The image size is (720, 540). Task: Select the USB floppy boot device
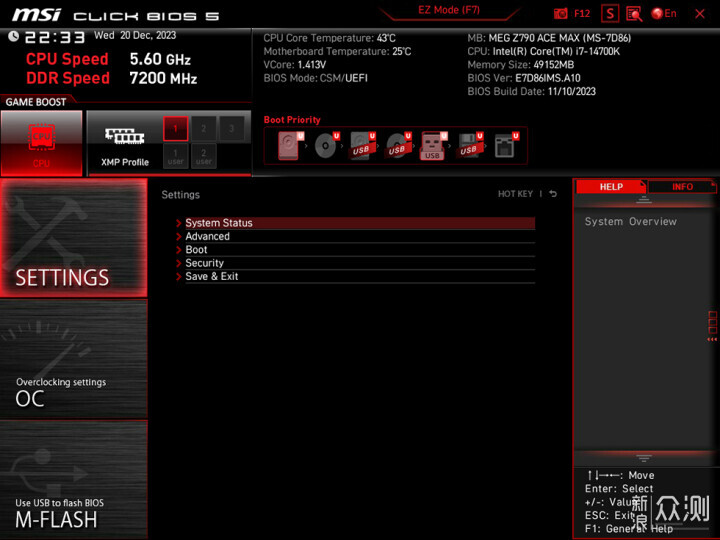pyautogui.click(x=470, y=146)
